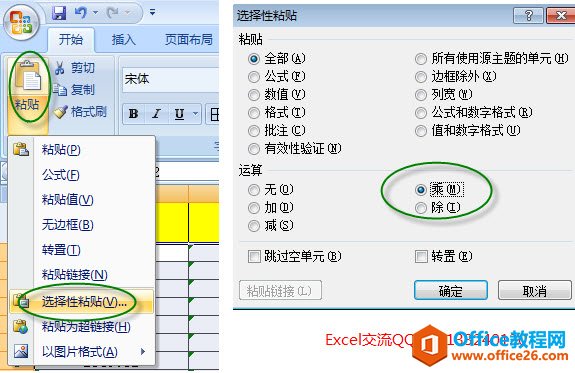Viewport: 575px width, 373px height.
Task: Toggle Bold formatting
Action: pos(133,114)
